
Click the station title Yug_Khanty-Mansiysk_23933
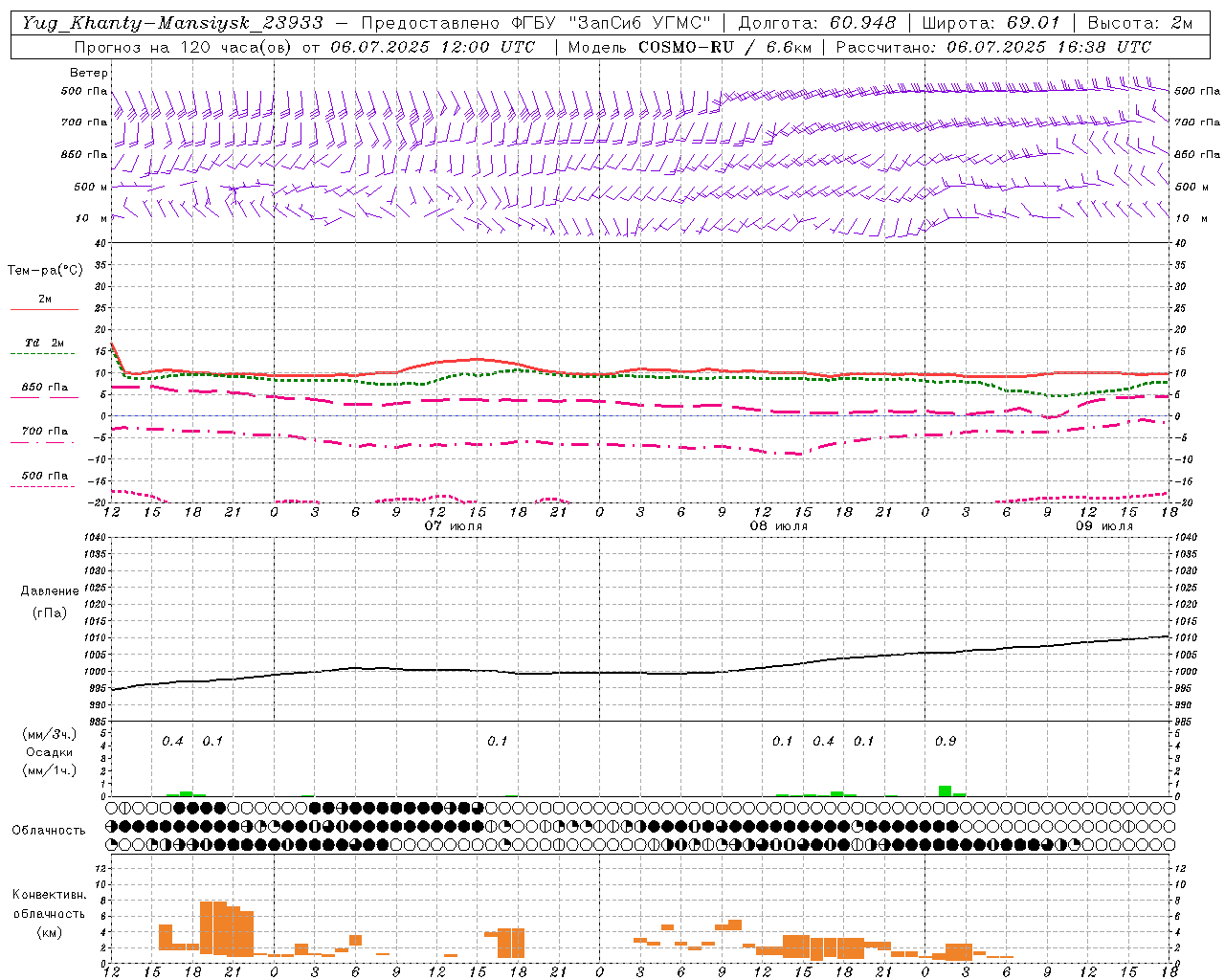172,23
